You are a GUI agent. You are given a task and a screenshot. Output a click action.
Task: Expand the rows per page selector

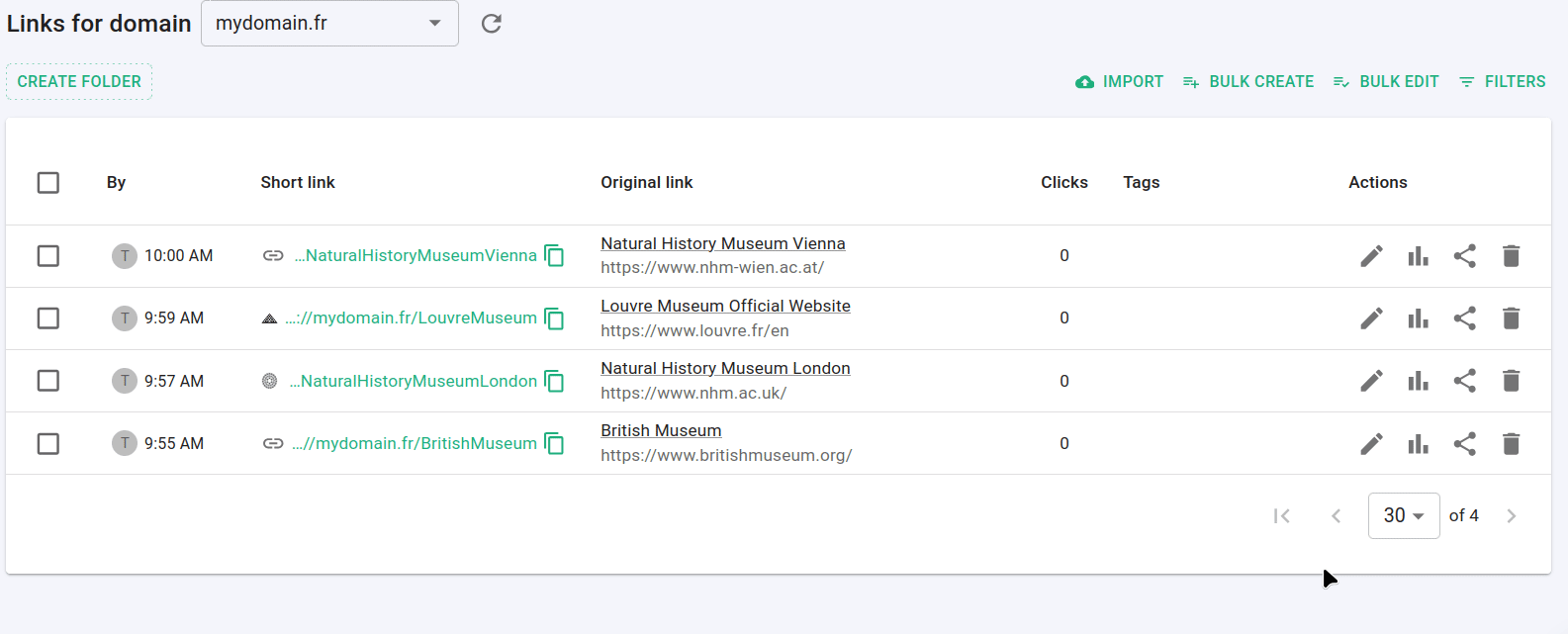coord(1403,515)
